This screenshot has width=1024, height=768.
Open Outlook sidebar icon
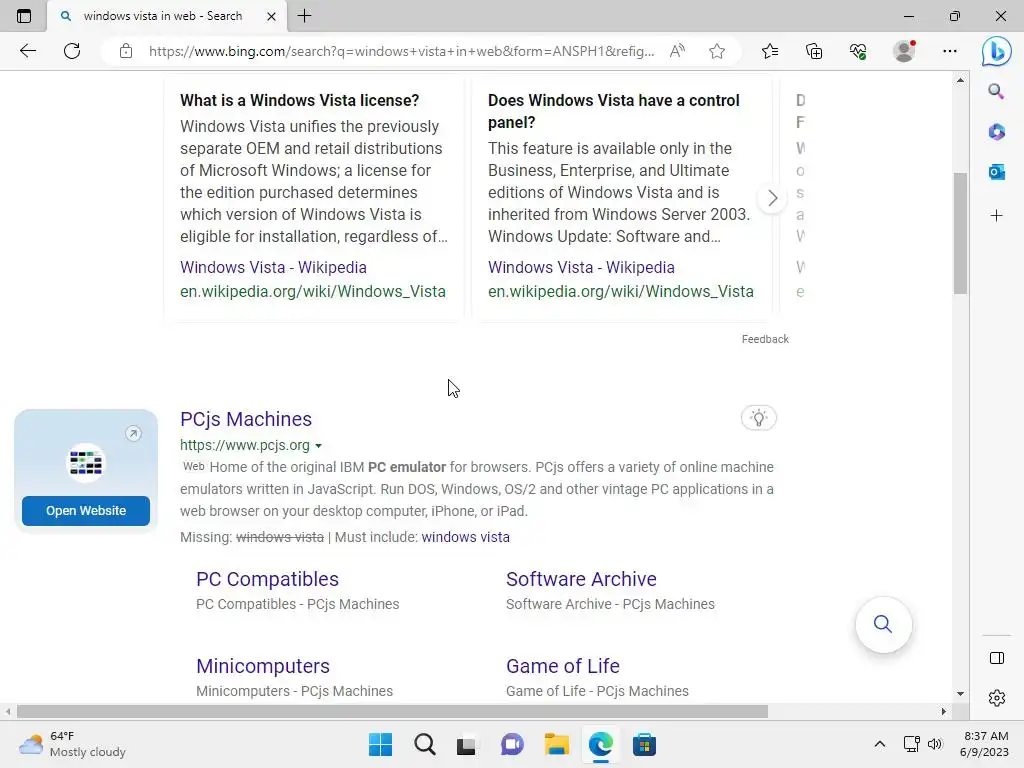[x=997, y=172]
